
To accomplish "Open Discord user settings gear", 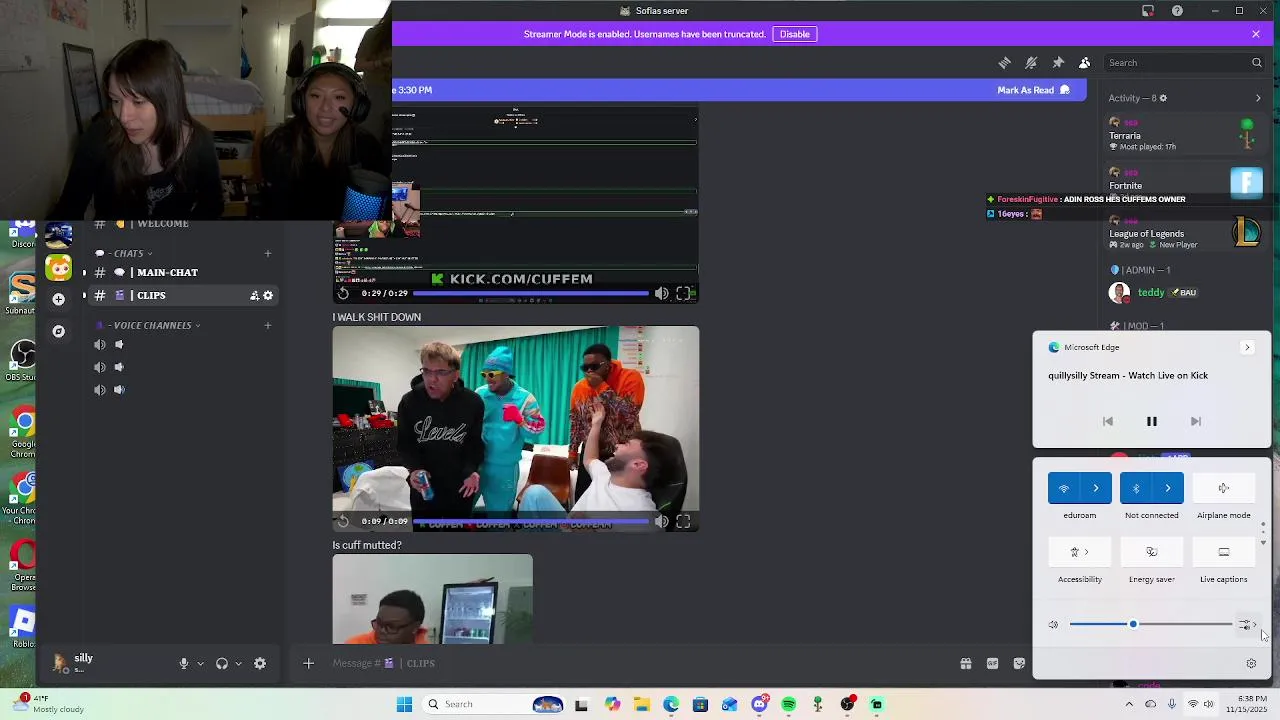I will (260, 663).
